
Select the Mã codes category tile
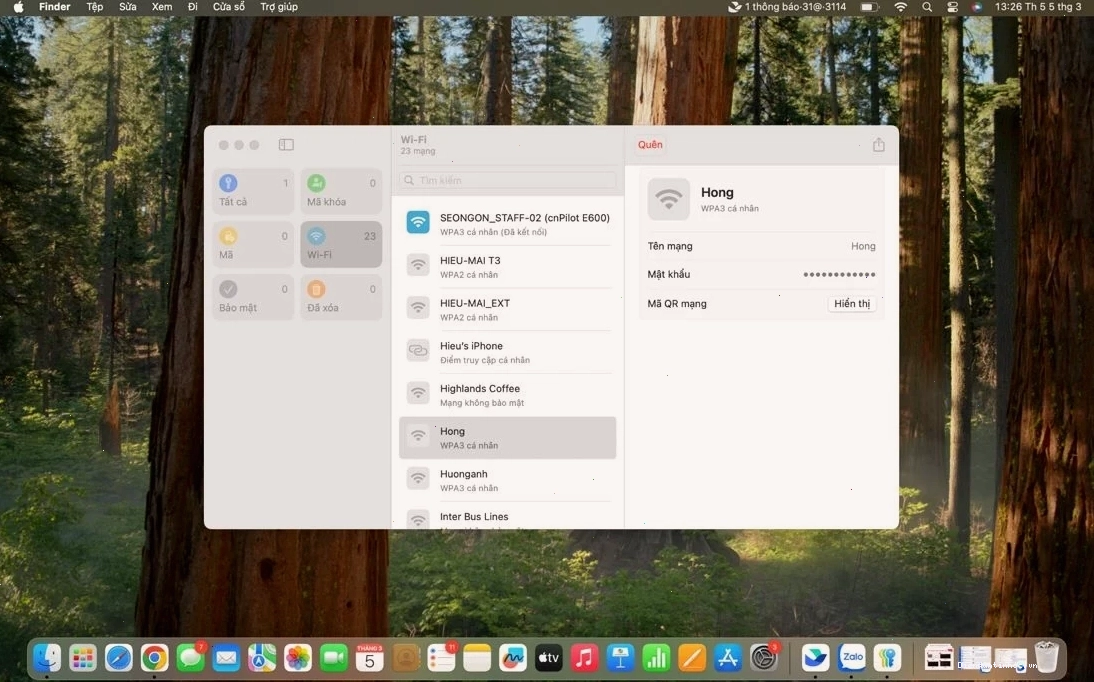[x=253, y=244]
